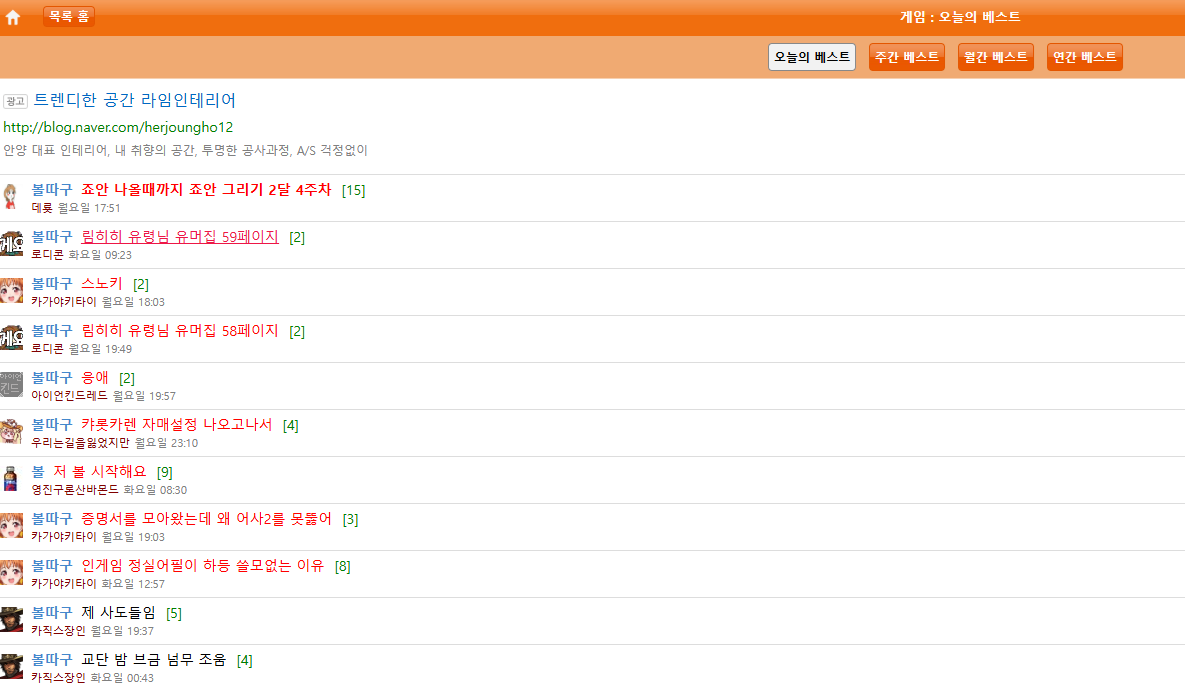Click timestamp 화요일 08:30
This screenshot has height=691, width=1185.
tap(155, 489)
